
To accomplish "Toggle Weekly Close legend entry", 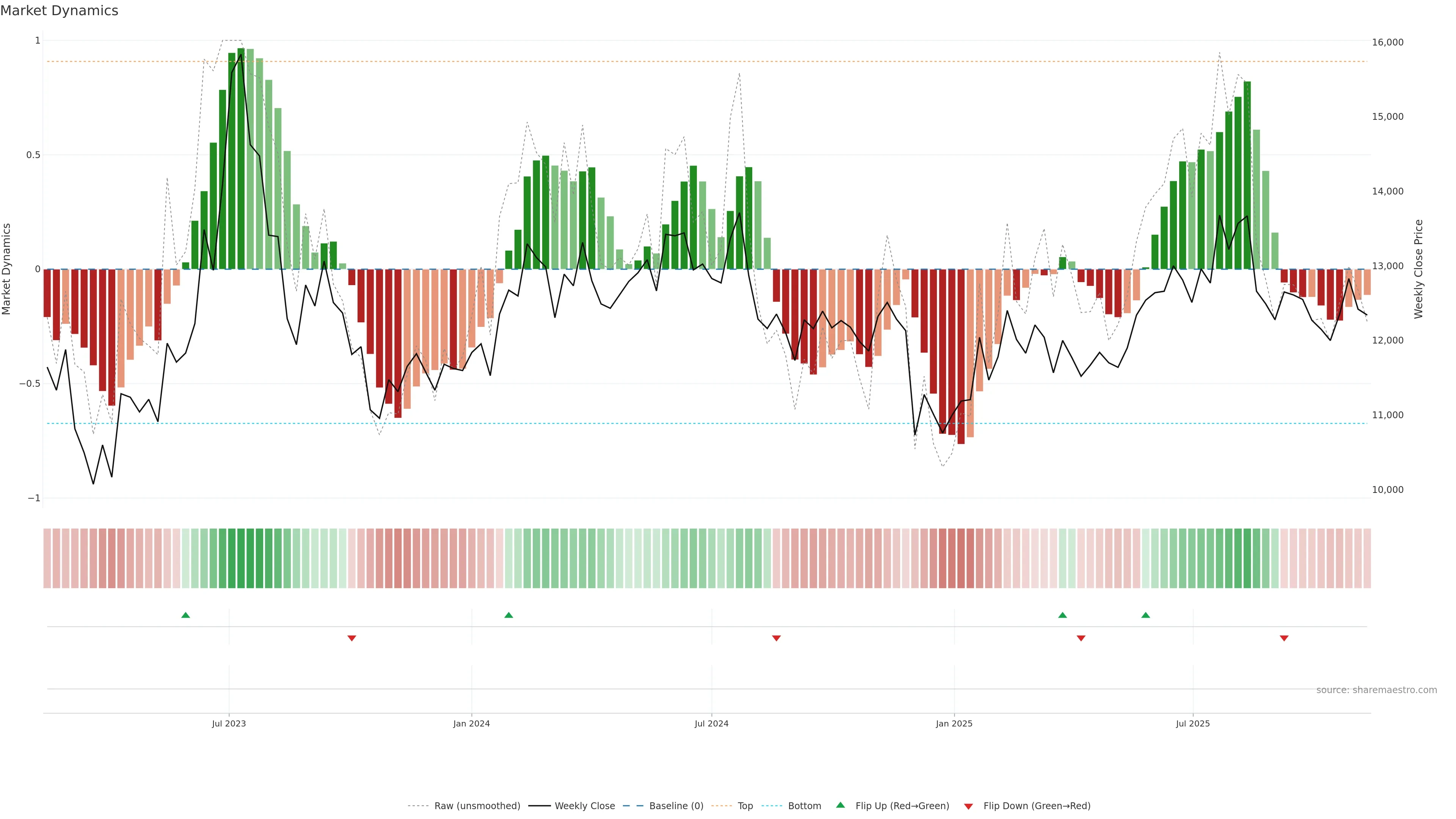I will click(584, 806).
